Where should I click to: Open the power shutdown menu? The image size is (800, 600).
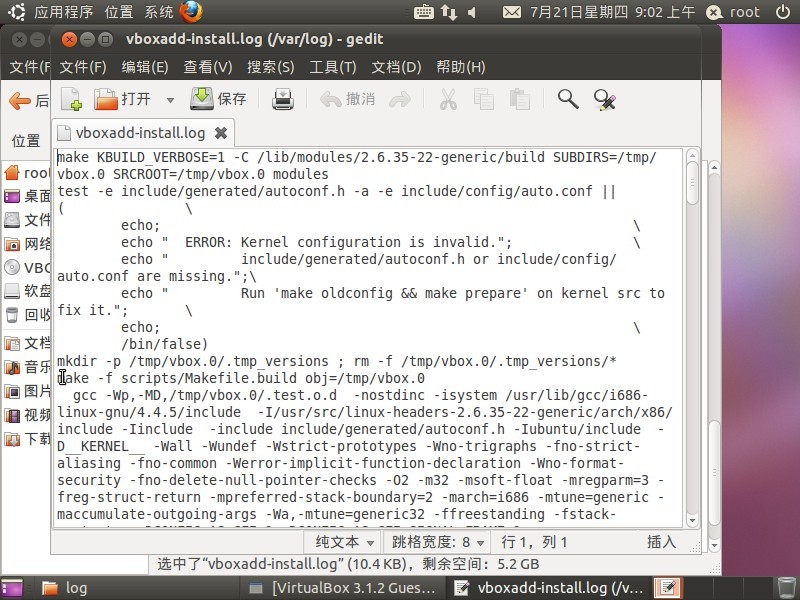(x=783, y=12)
